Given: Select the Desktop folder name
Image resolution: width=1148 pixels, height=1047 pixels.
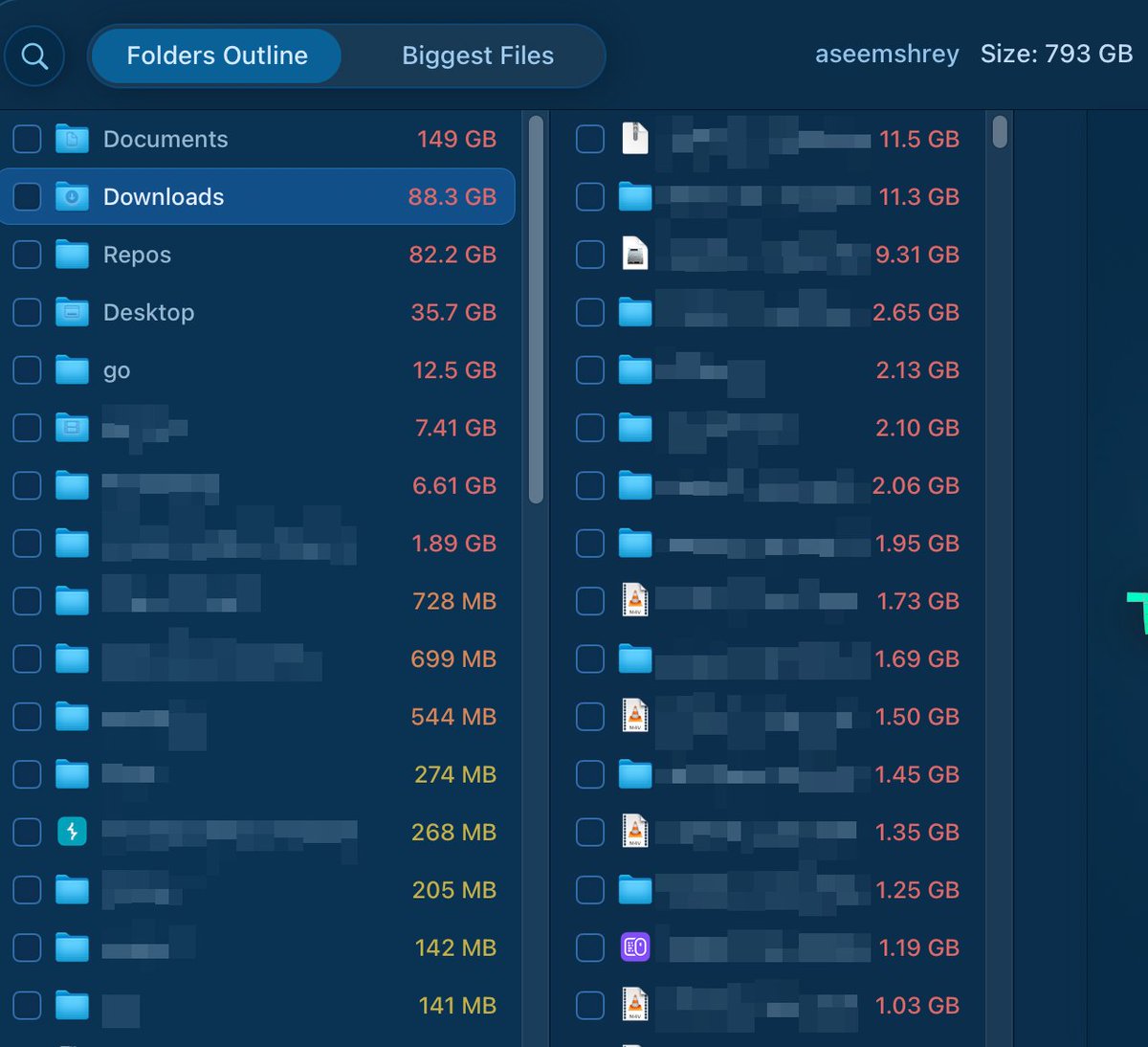Looking at the screenshot, I should [x=148, y=312].
